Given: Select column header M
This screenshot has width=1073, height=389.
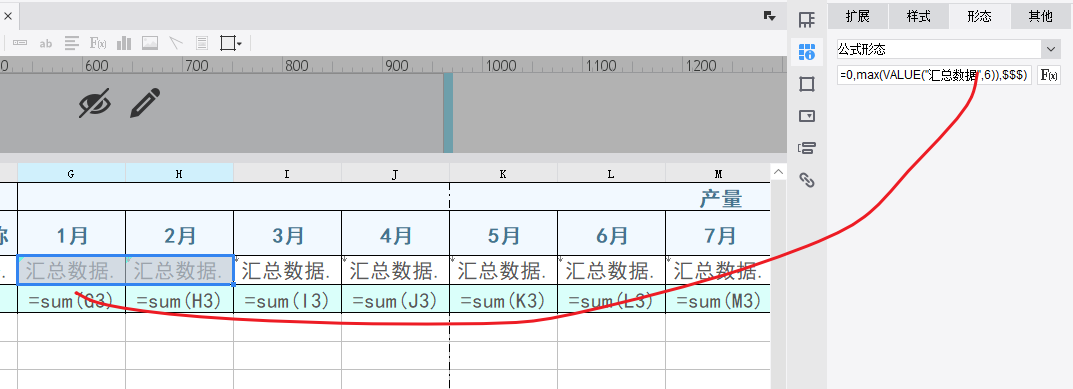Looking at the screenshot, I should coord(718,174).
